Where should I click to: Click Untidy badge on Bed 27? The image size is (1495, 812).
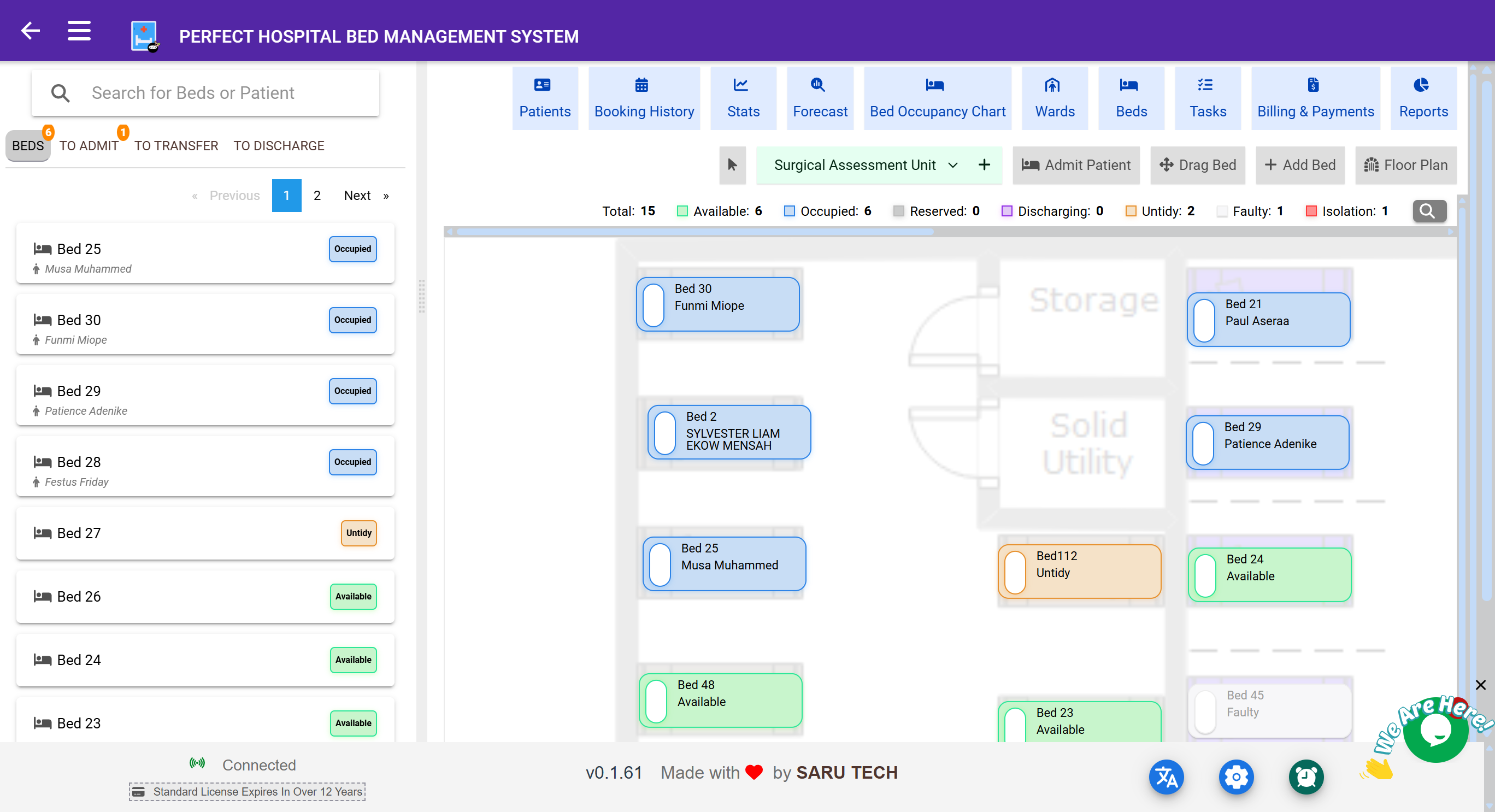(358, 533)
